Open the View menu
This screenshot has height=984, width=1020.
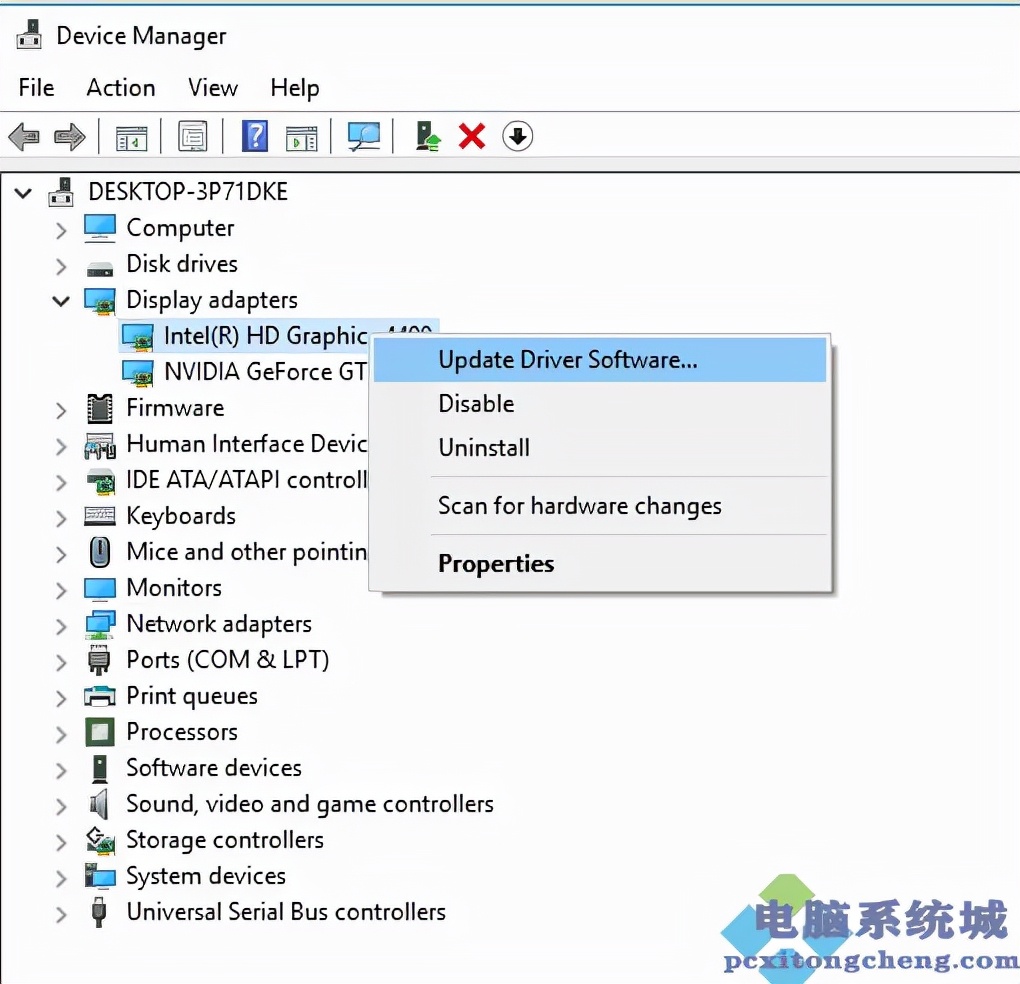(212, 88)
